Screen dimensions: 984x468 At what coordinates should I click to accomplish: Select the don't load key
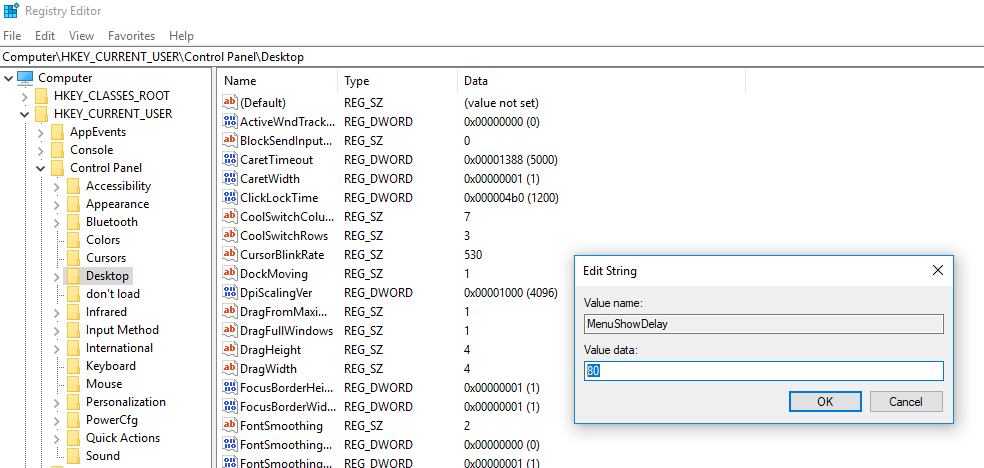(113, 294)
